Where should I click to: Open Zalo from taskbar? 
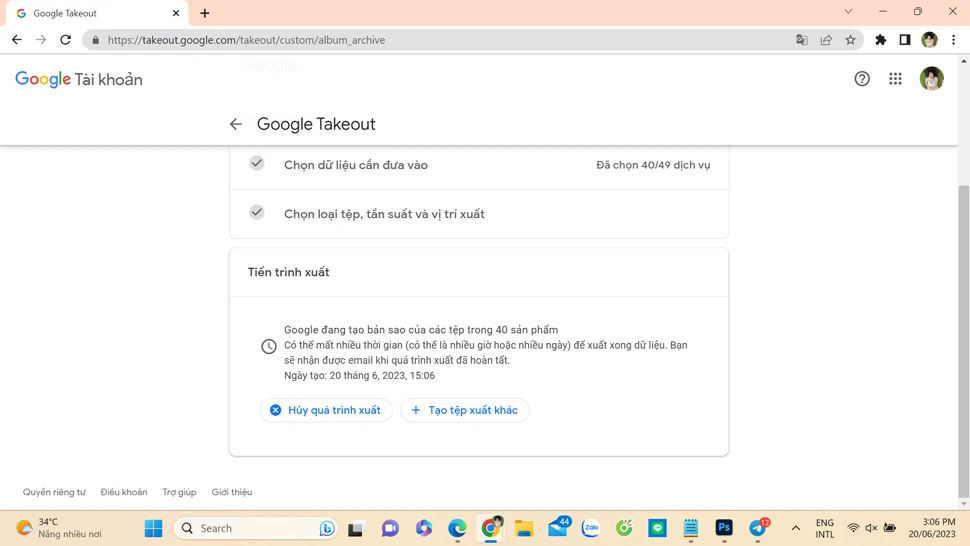[591, 528]
